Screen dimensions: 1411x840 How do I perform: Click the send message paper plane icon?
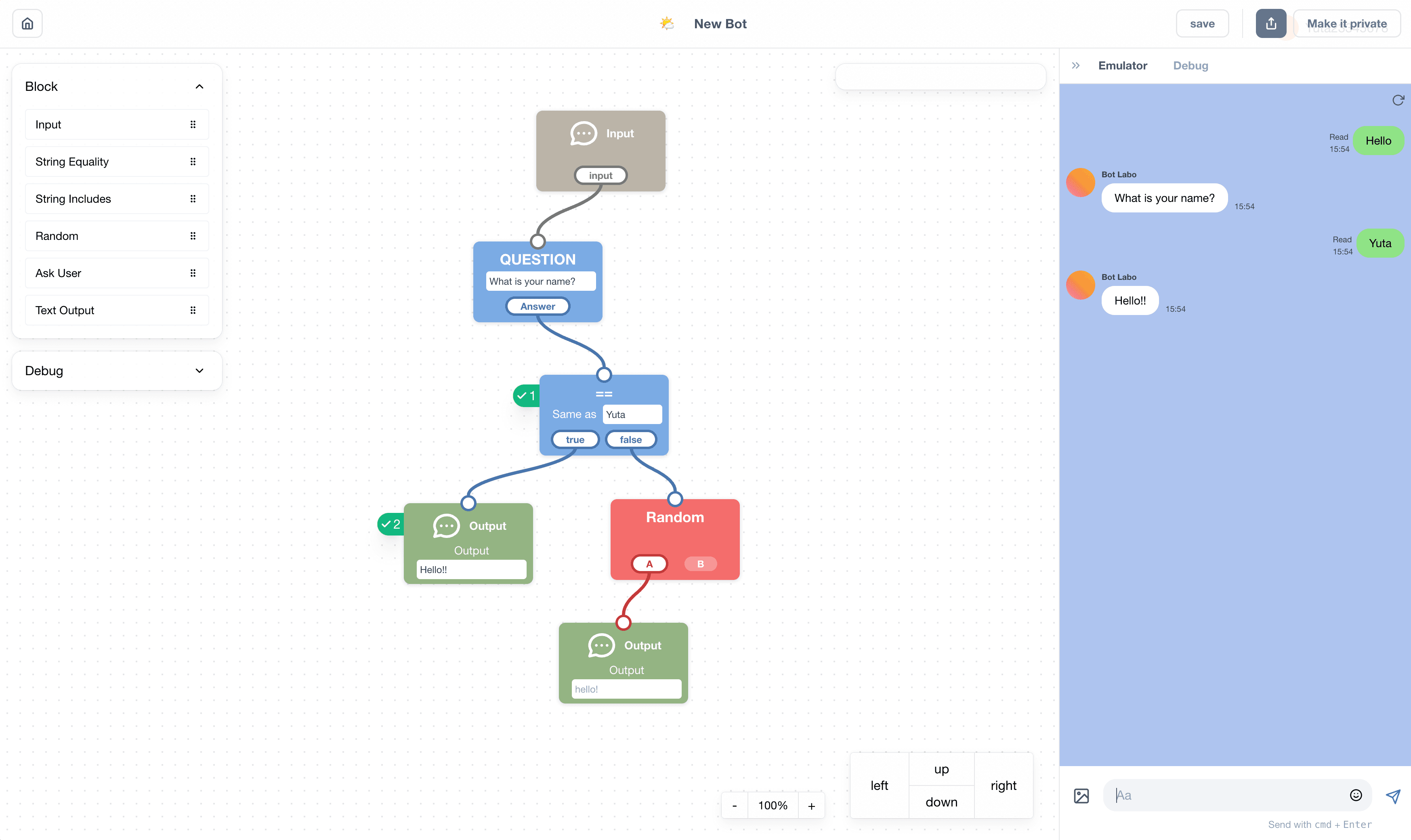point(1393,796)
